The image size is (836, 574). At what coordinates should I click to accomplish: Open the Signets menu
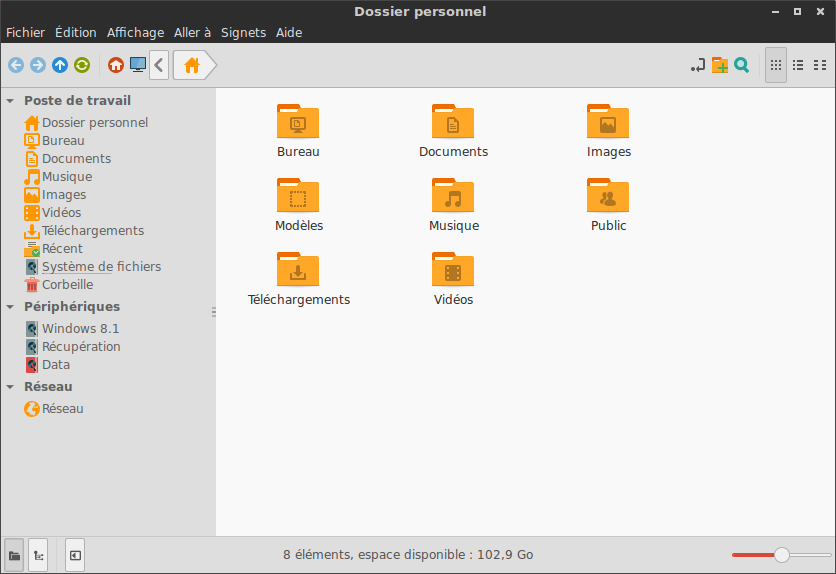click(243, 33)
